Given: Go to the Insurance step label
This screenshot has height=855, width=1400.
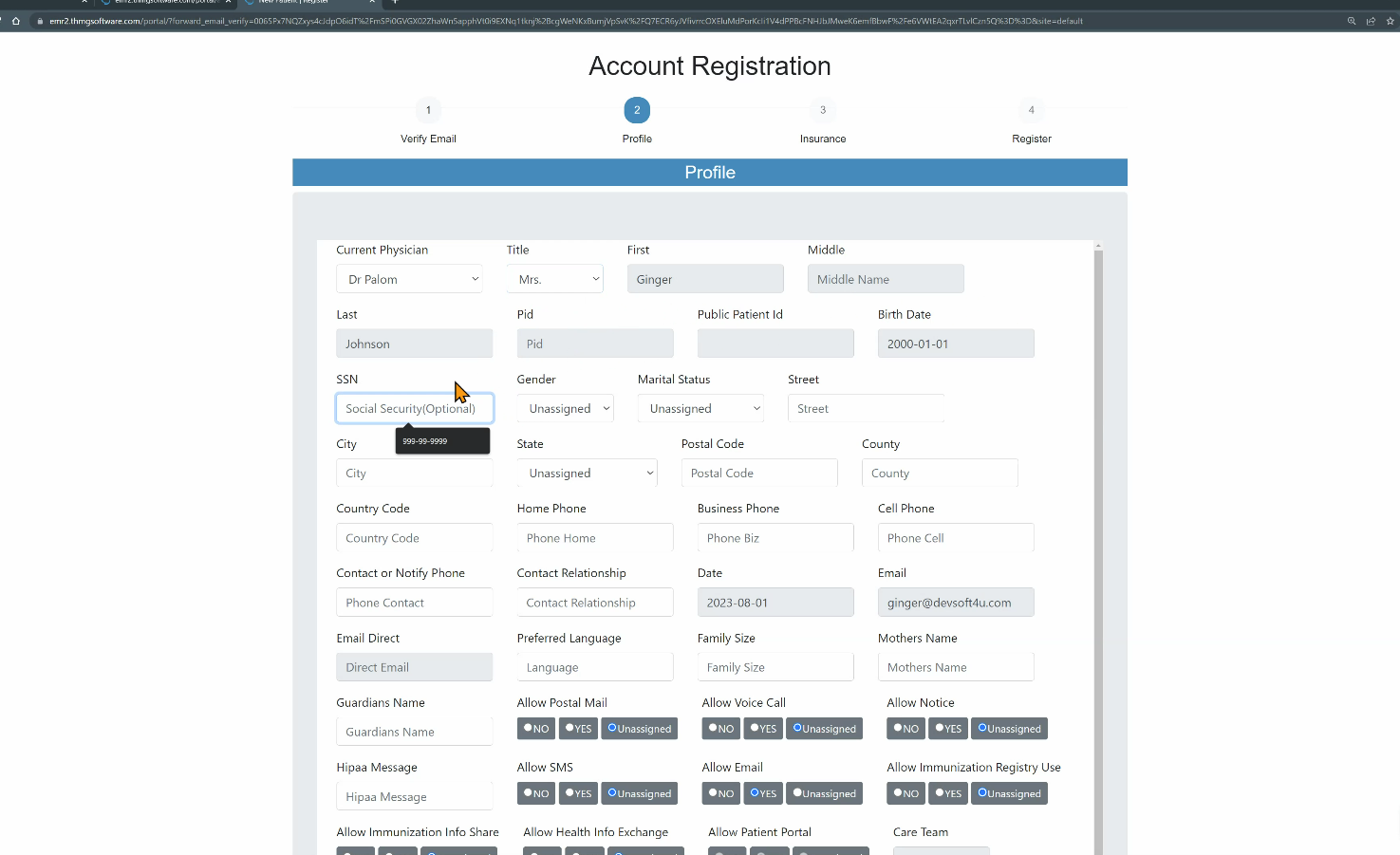Looking at the screenshot, I should pyautogui.click(x=823, y=139).
